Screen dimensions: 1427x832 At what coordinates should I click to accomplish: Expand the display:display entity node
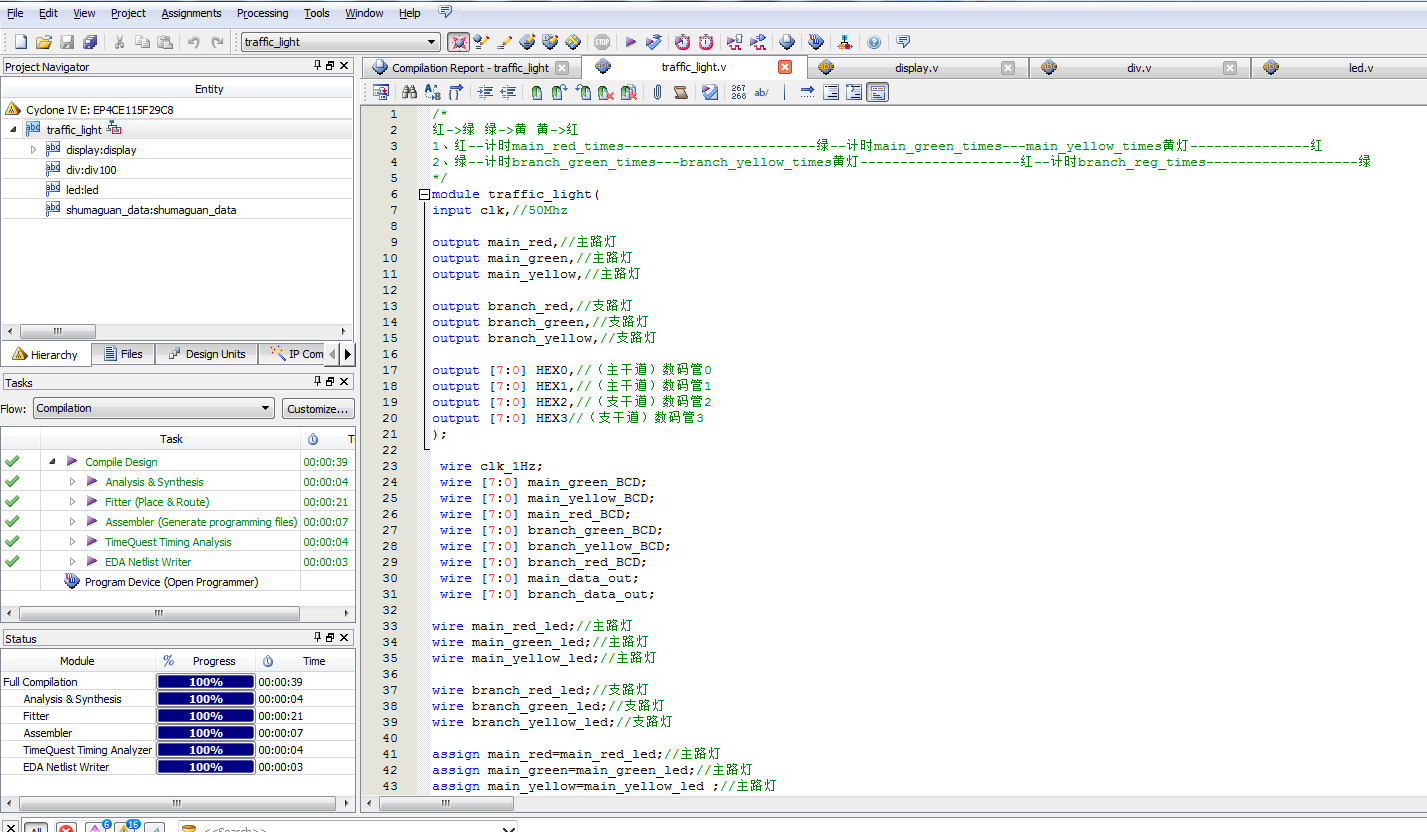pyautogui.click(x=33, y=150)
